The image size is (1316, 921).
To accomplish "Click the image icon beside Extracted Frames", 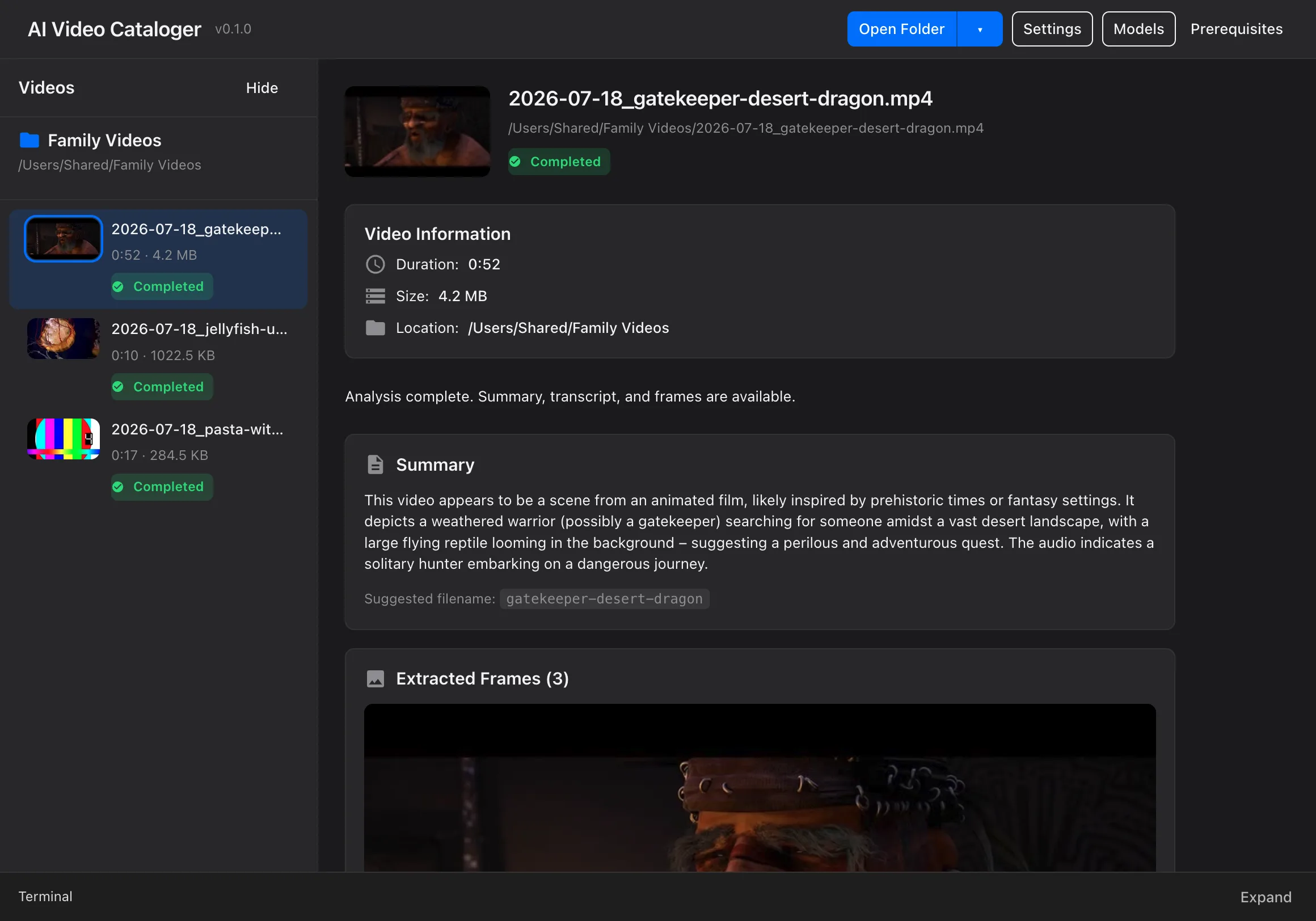I will click(x=375, y=678).
